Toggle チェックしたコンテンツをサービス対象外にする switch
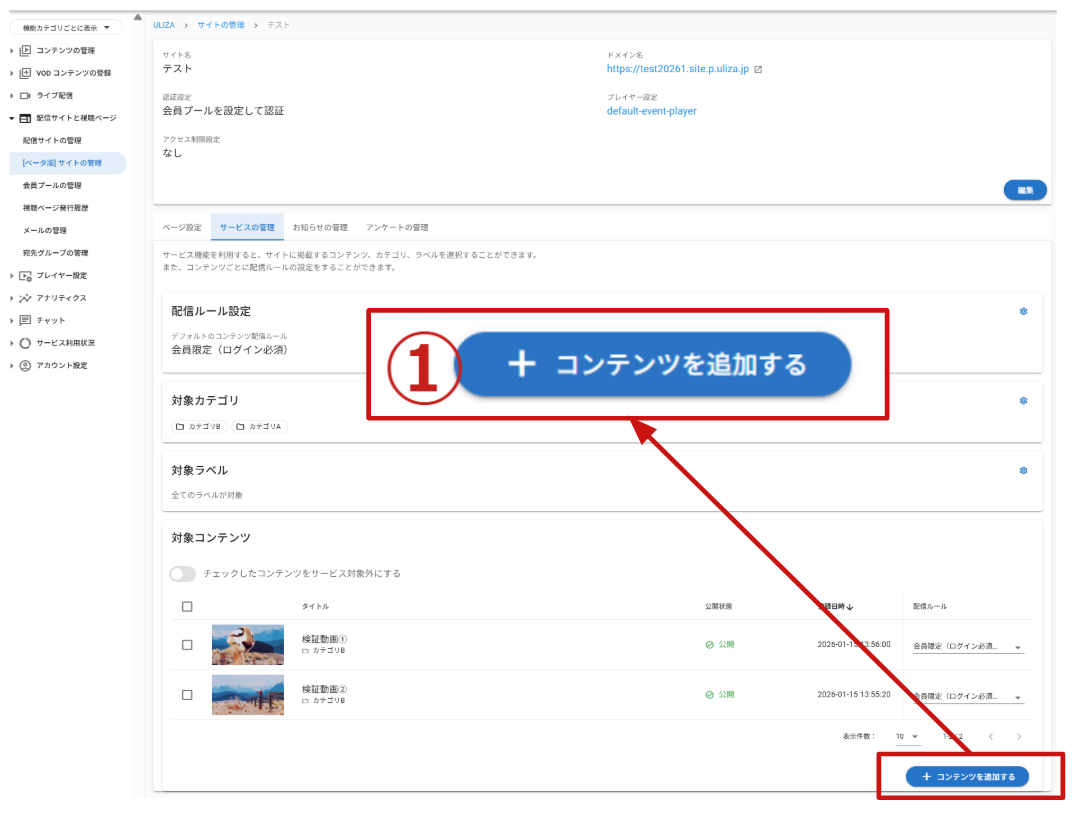 [182, 574]
